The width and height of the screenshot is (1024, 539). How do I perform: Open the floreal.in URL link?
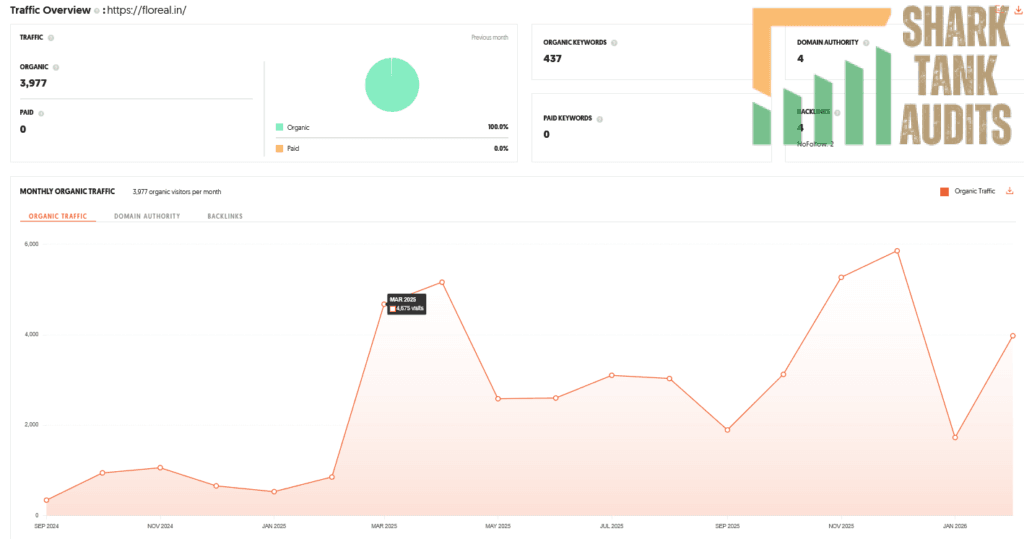(x=146, y=10)
